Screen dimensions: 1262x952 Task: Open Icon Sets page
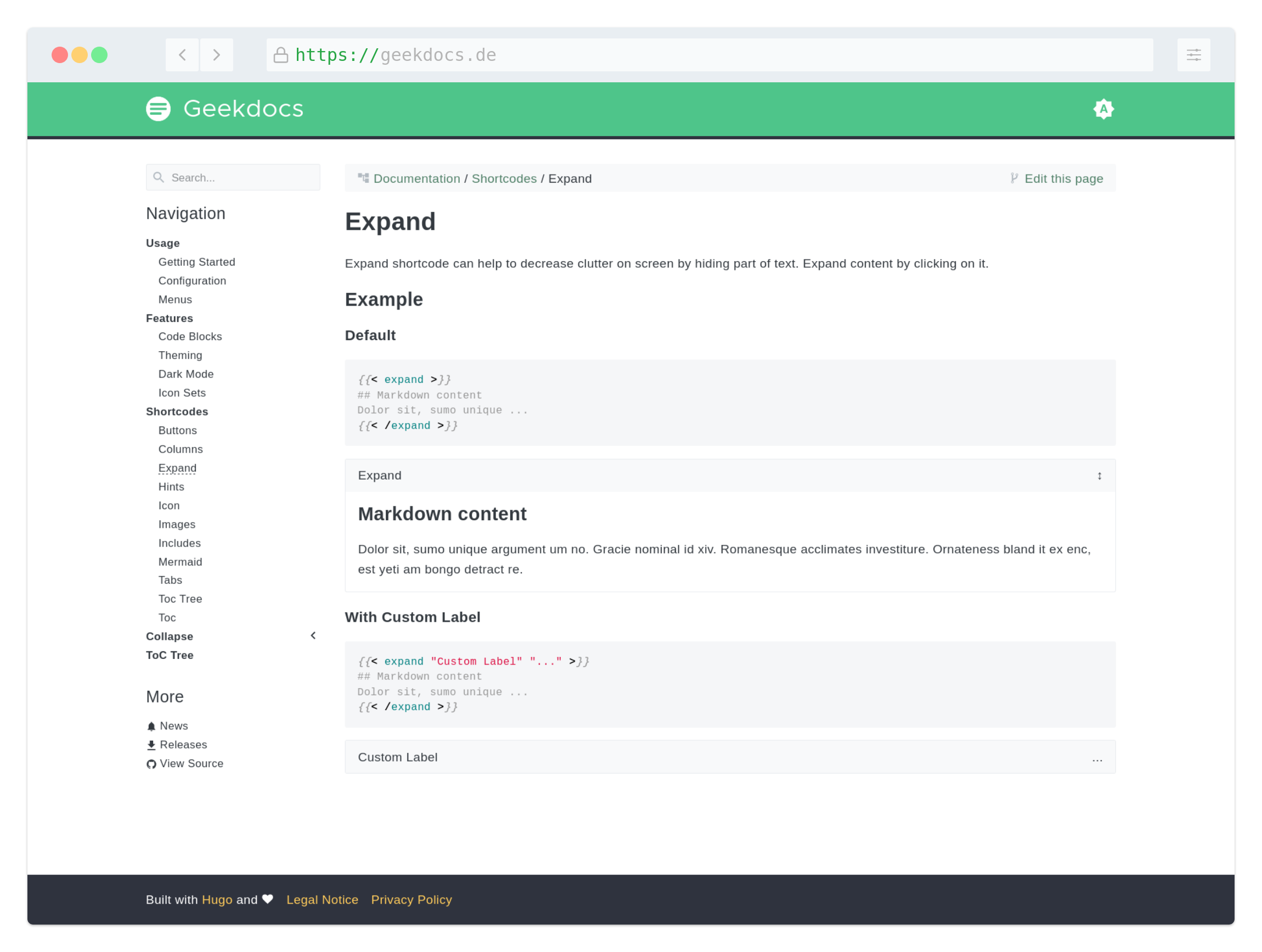click(182, 393)
